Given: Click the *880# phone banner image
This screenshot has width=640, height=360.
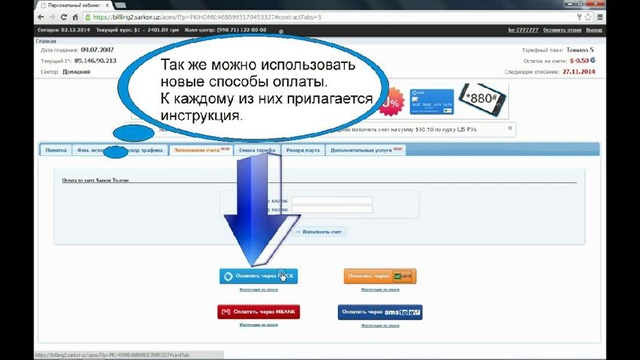Looking at the screenshot, I should click(482, 99).
